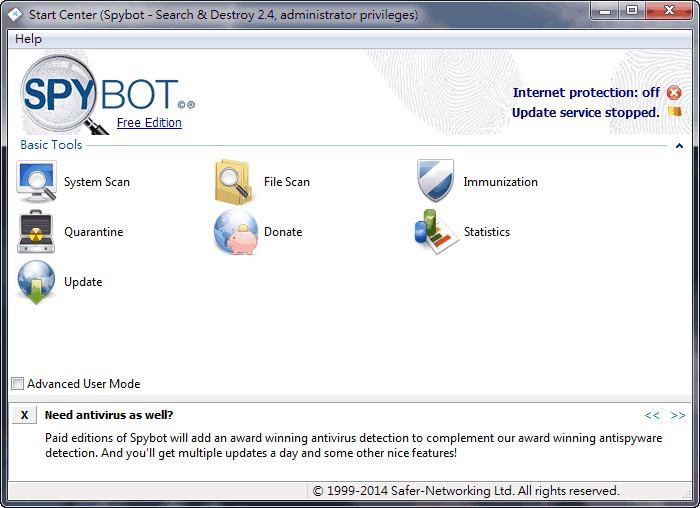
Task: Click the System Scan label
Action: [97, 182]
